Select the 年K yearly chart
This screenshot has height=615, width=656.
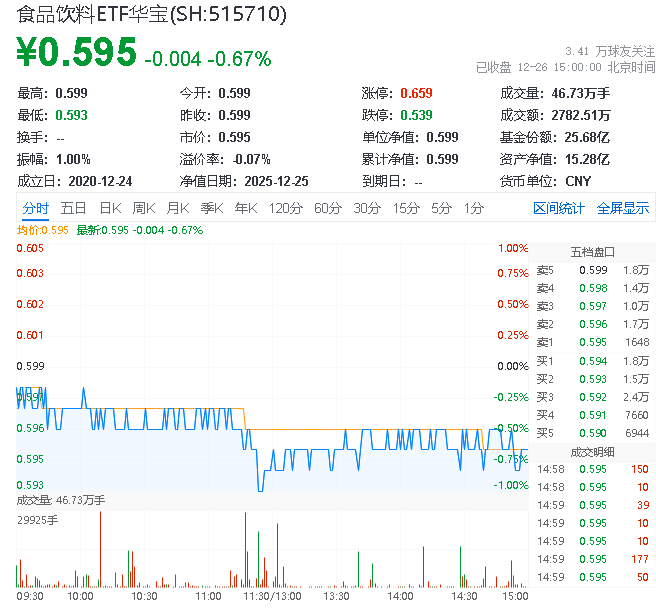[x=245, y=208]
